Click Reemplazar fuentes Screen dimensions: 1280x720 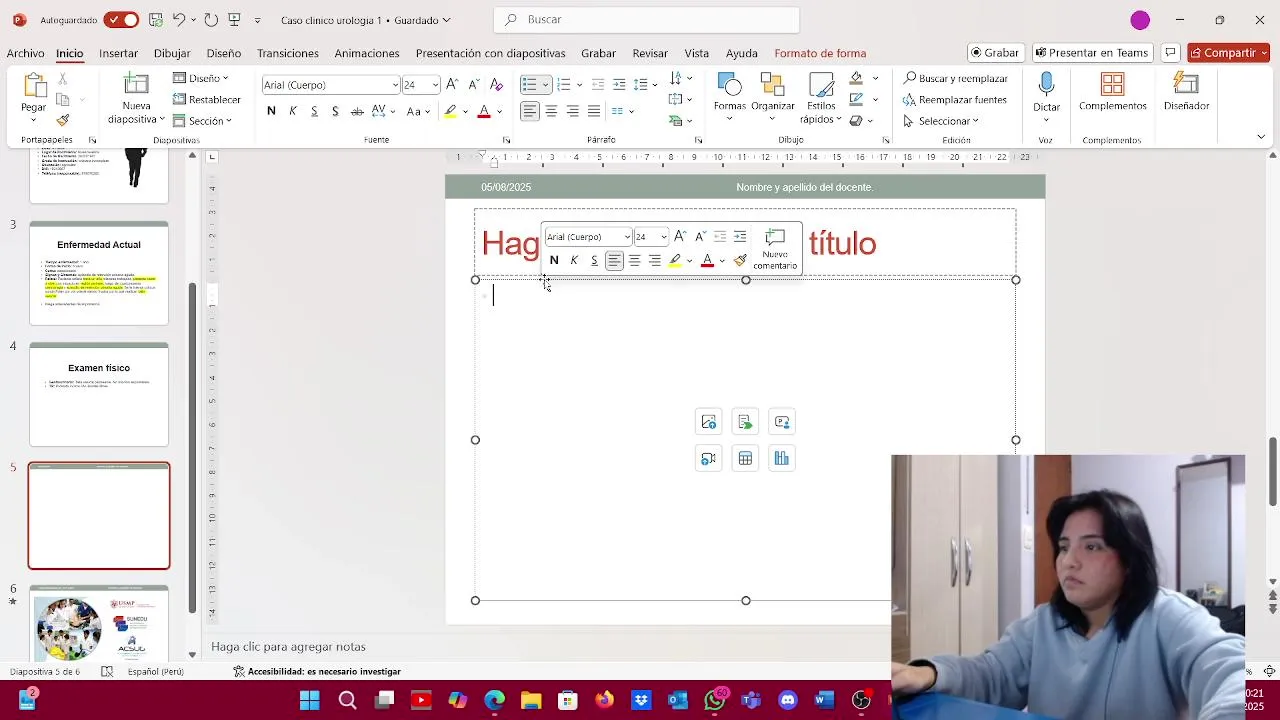point(955,99)
